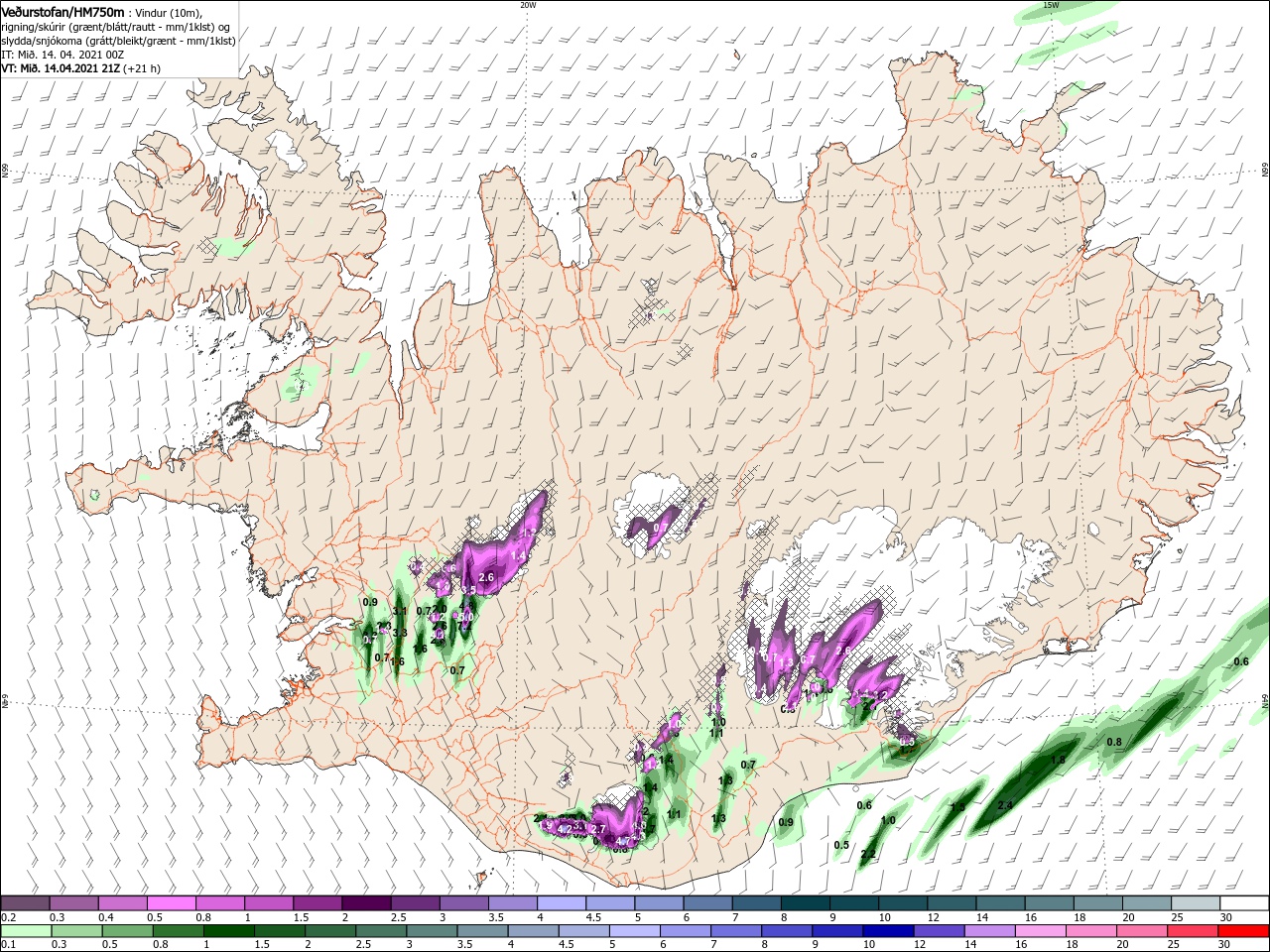The height and width of the screenshot is (952, 1270).
Task: Click the bright pink 0.5 swatch in top legend row
Action: 172,903
